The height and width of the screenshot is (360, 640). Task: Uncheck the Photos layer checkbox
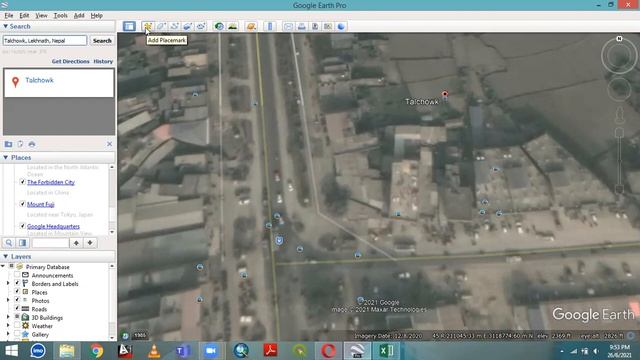(17, 300)
